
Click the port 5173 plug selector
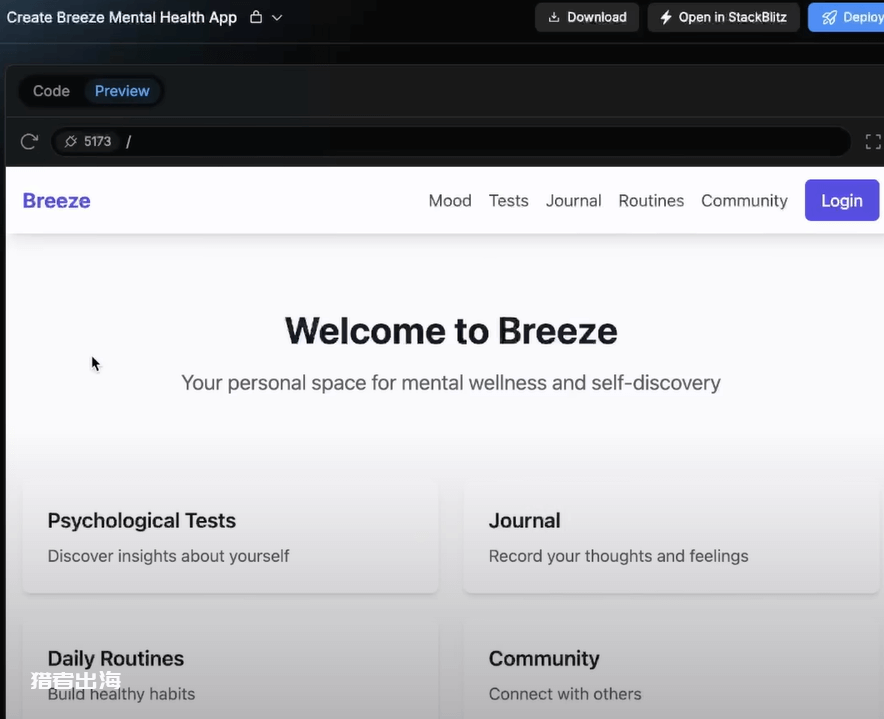[x=87, y=141]
